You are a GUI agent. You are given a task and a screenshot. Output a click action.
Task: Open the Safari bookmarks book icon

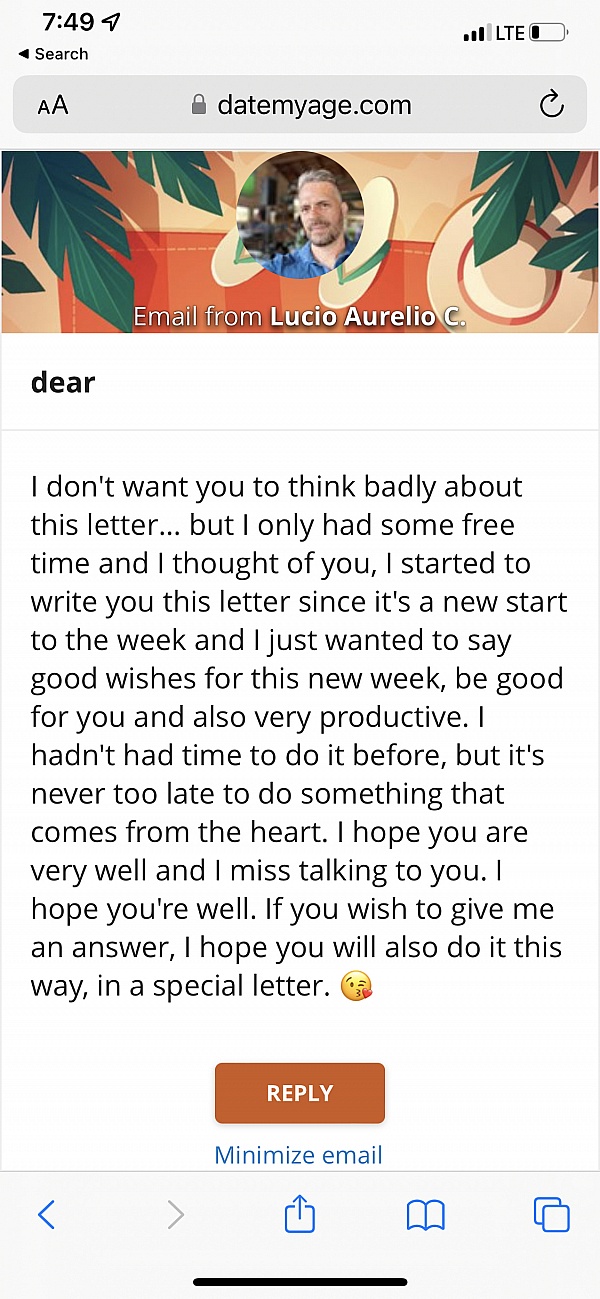click(x=426, y=1215)
